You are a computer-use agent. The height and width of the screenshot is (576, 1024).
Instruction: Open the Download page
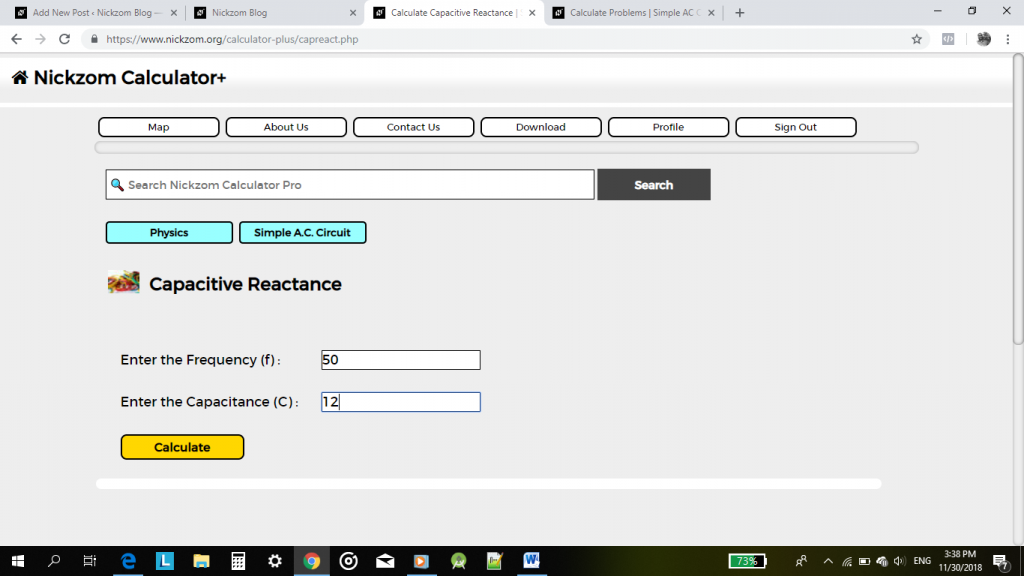click(541, 127)
